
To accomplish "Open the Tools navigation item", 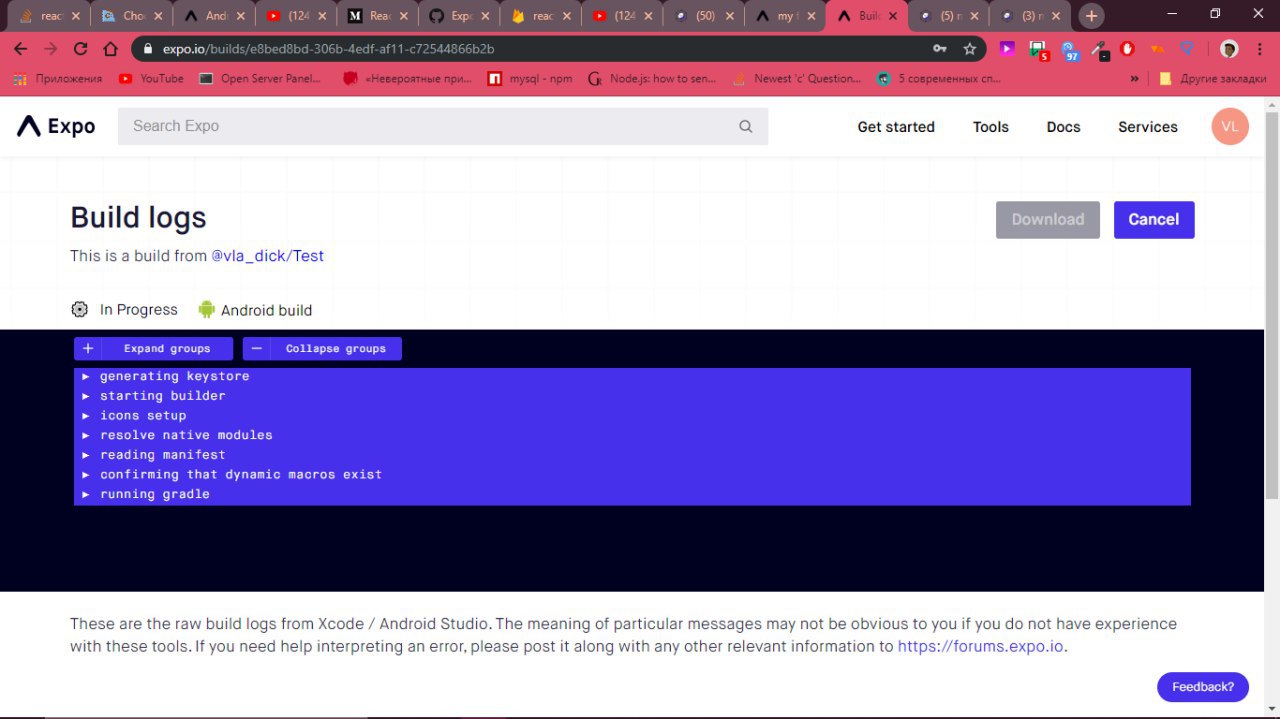I will pos(991,127).
